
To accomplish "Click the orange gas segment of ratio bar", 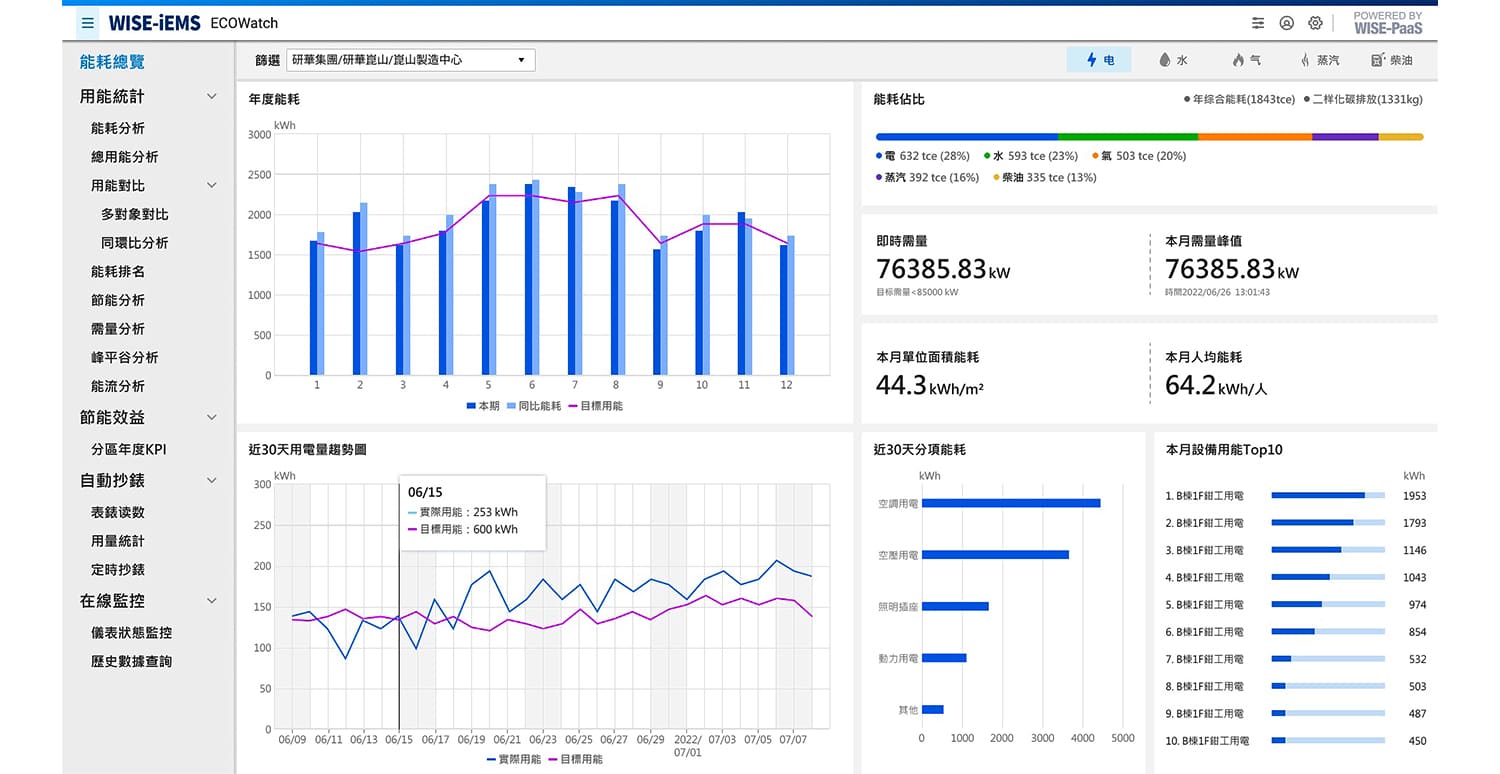I will 1255,137.
